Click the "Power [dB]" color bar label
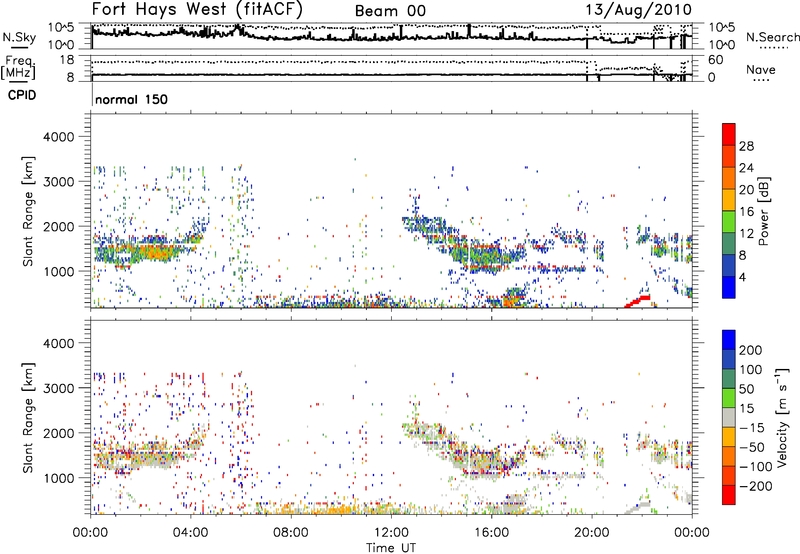Image resolution: width=800 pixels, height=554 pixels. pyautogui.click(x=763, y=211)
